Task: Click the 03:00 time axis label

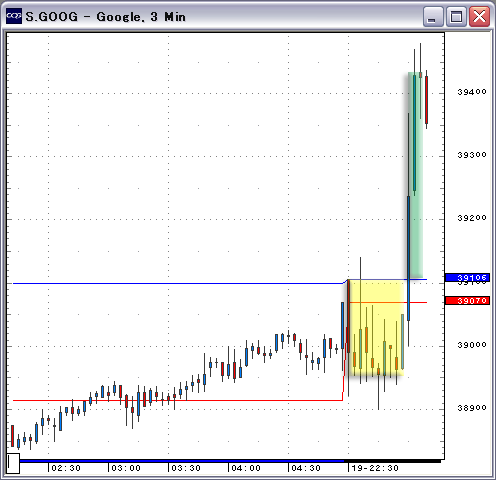Action: point(126,468)
